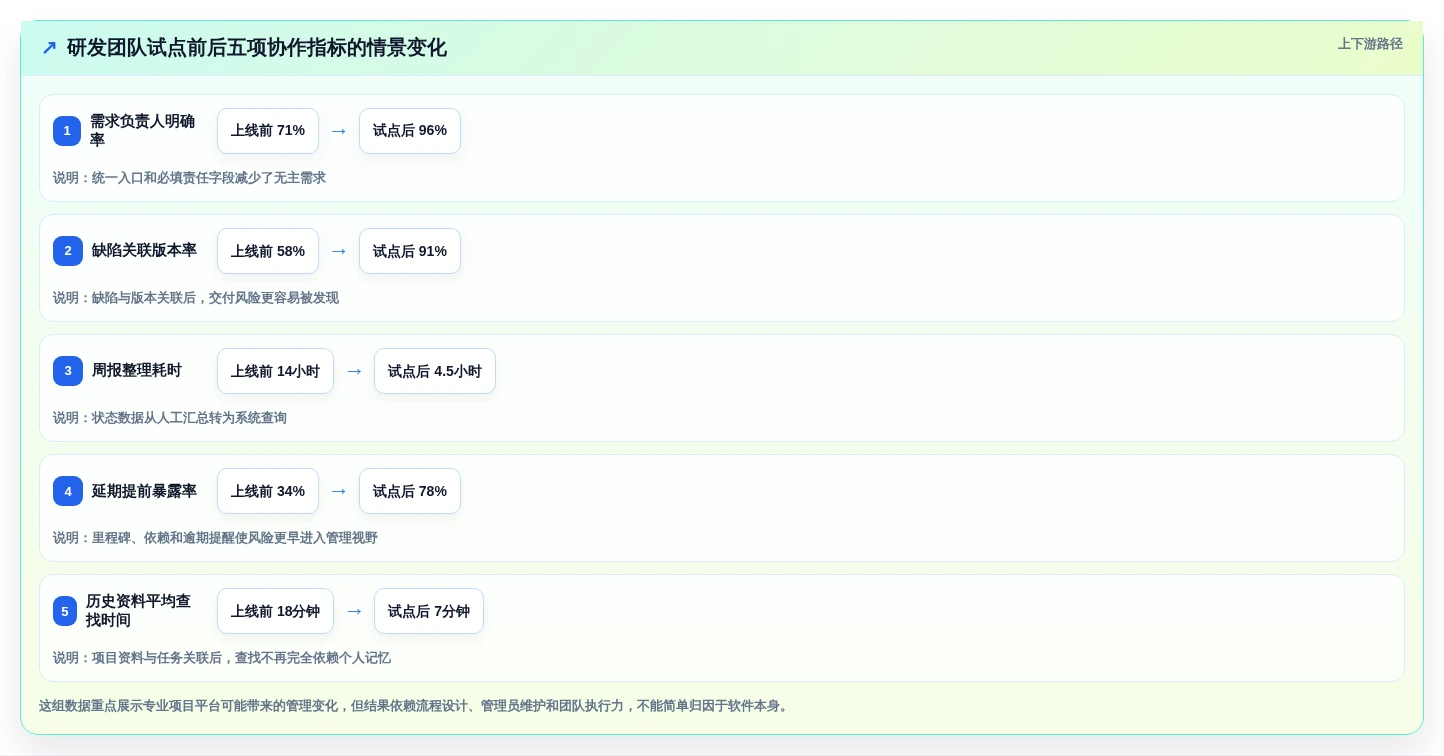Viewport: 1444px width, 756px height.
Task: Click the note 状态数据从人工汇总转为系统查询
Action: coord(170,418)
